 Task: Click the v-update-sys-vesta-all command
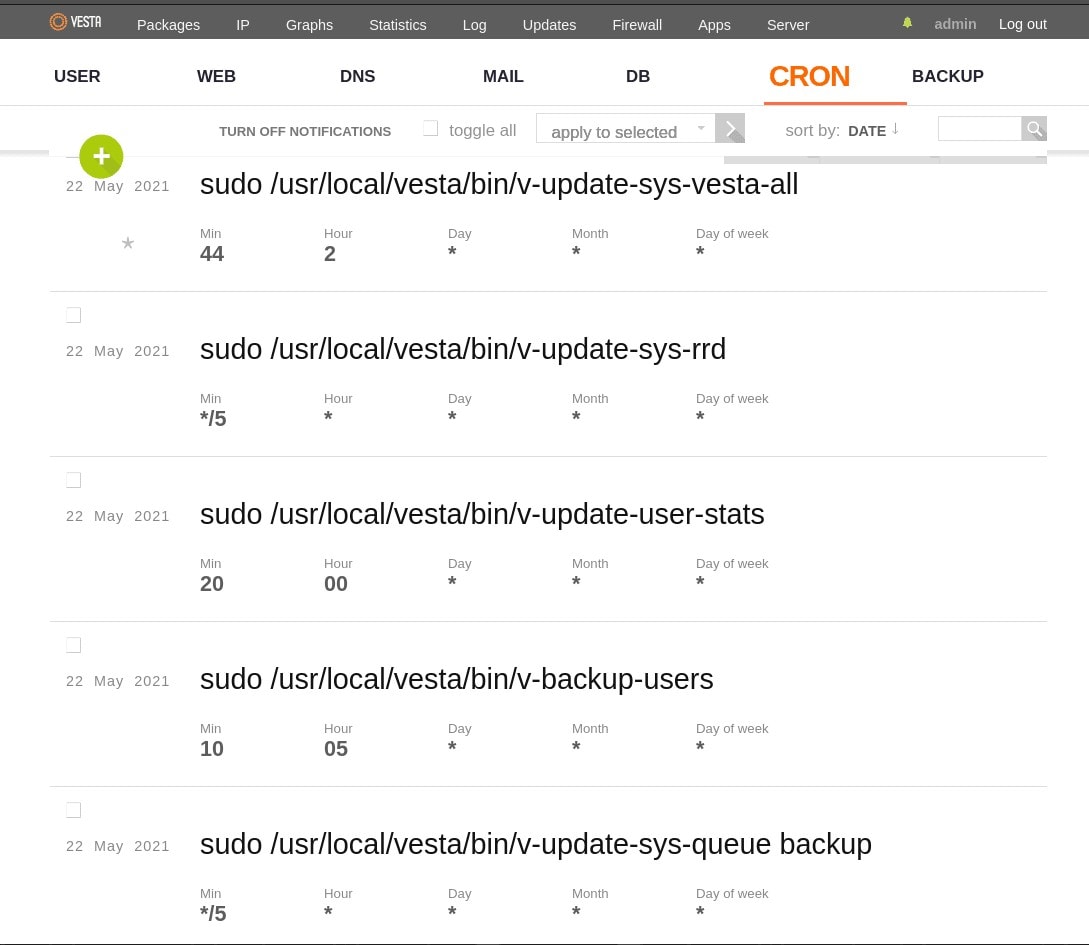499,185
